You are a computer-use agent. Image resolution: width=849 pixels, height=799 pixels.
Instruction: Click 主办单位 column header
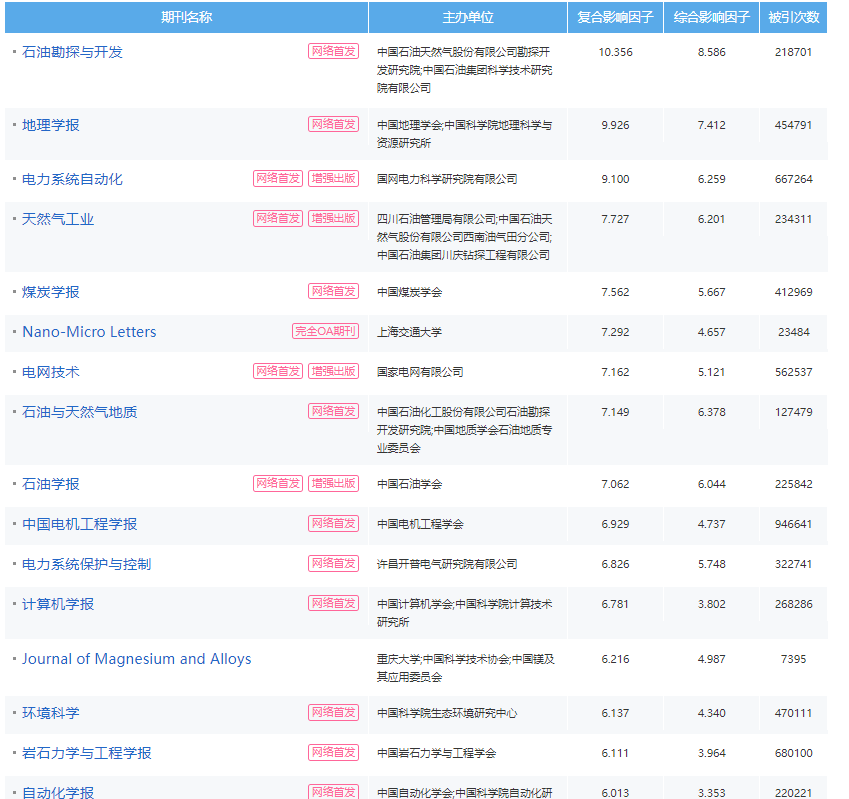pos(468,17)
